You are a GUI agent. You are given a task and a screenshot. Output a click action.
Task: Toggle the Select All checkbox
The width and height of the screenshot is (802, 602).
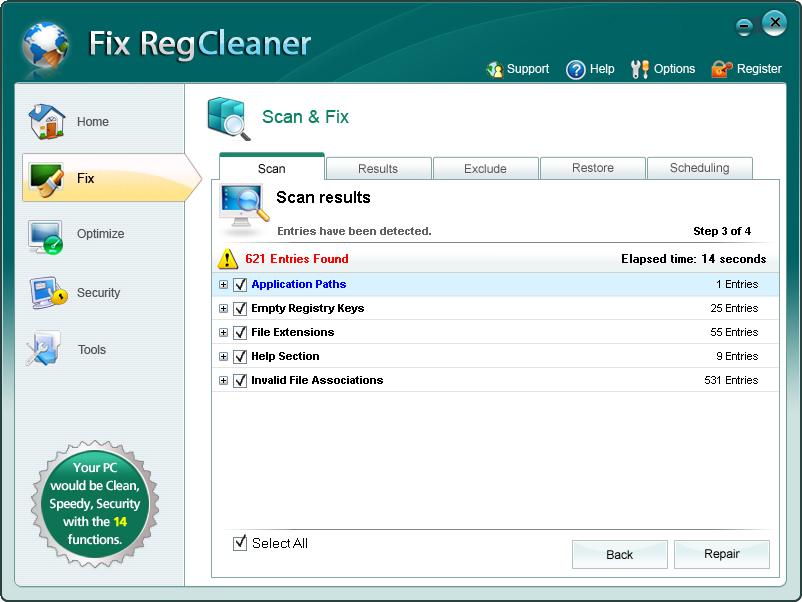point(240,543)
